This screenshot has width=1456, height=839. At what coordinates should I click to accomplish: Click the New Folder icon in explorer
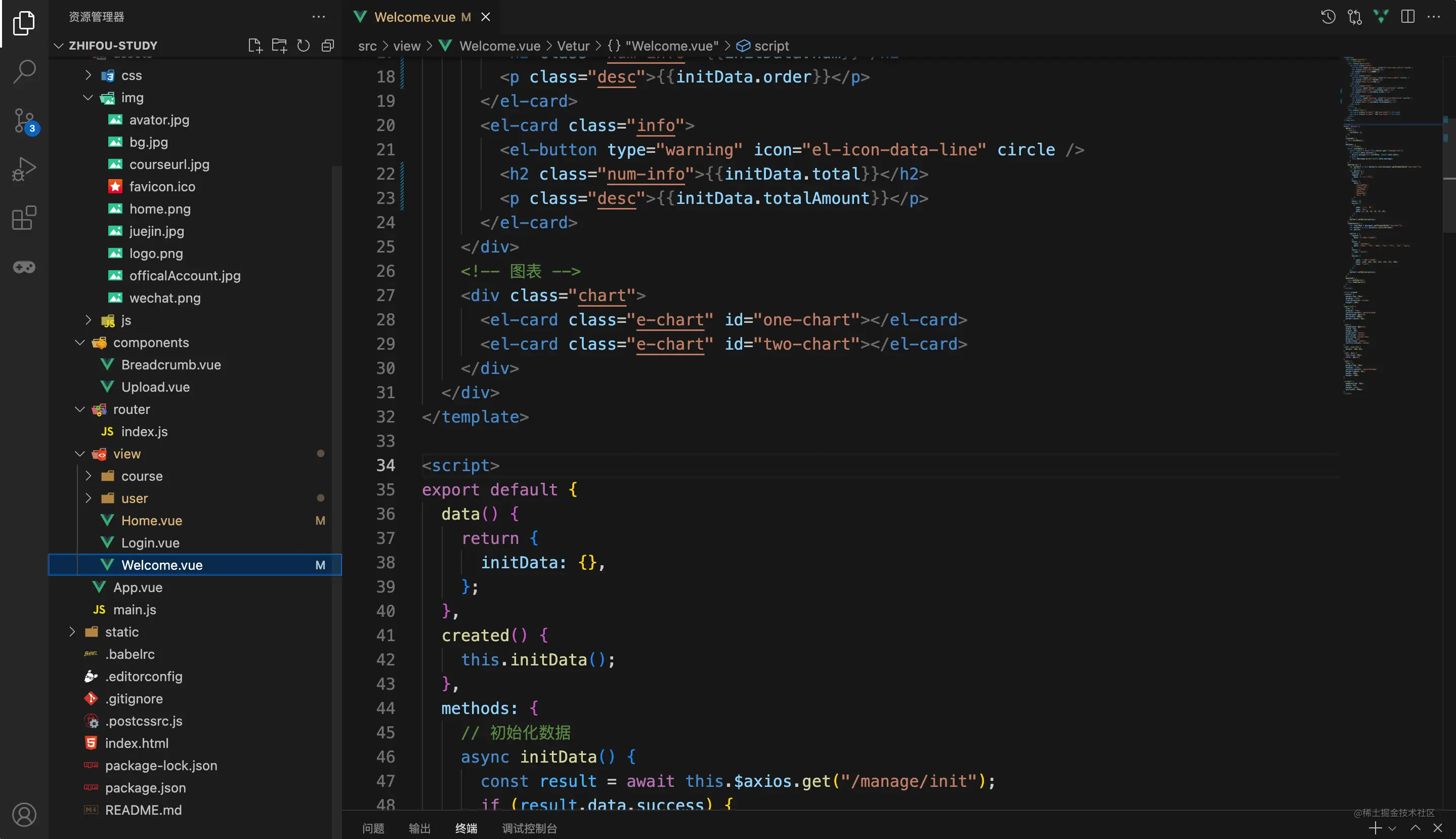tap(279, 46)
